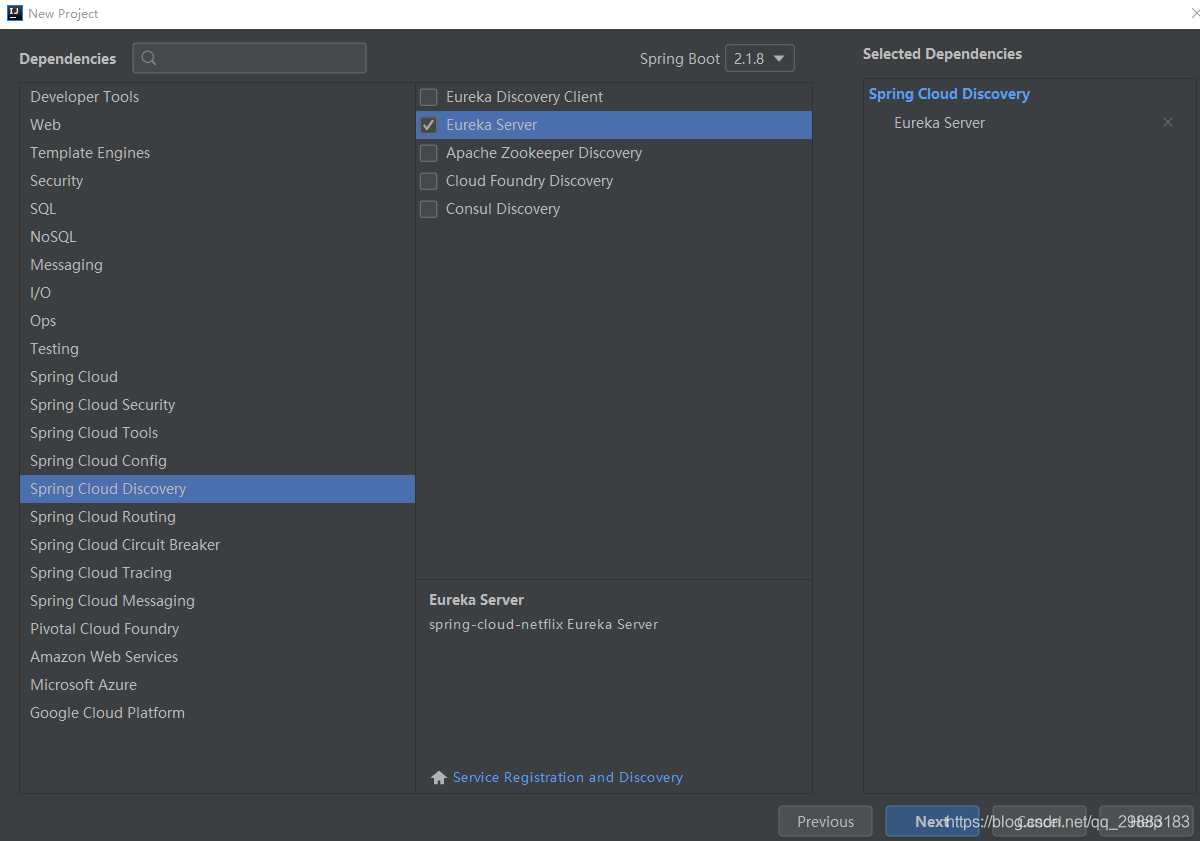Click the Previous button
The width and height of the screenshot is (1200, 841).
[x=825, y=821]
